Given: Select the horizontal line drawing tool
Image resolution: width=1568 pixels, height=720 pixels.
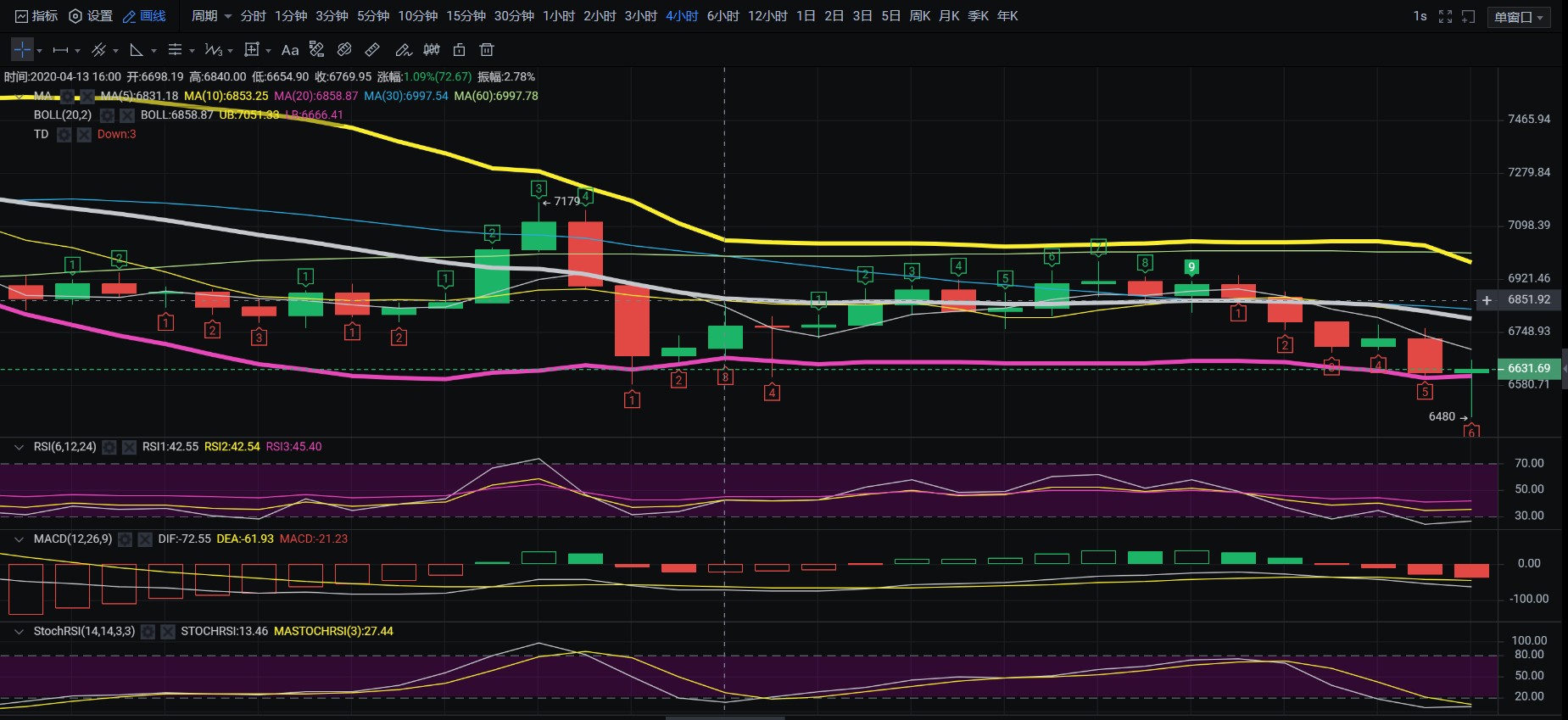Looking at the screenshot, I should pos(60,50).
